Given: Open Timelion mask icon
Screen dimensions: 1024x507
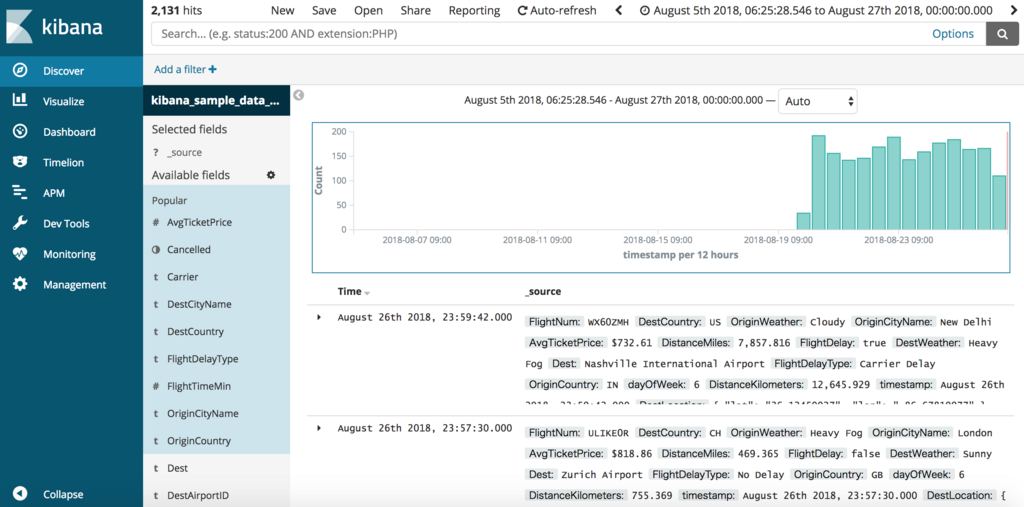Looking at the screenshot, I should pyautogui.click(x=20, y=162).
